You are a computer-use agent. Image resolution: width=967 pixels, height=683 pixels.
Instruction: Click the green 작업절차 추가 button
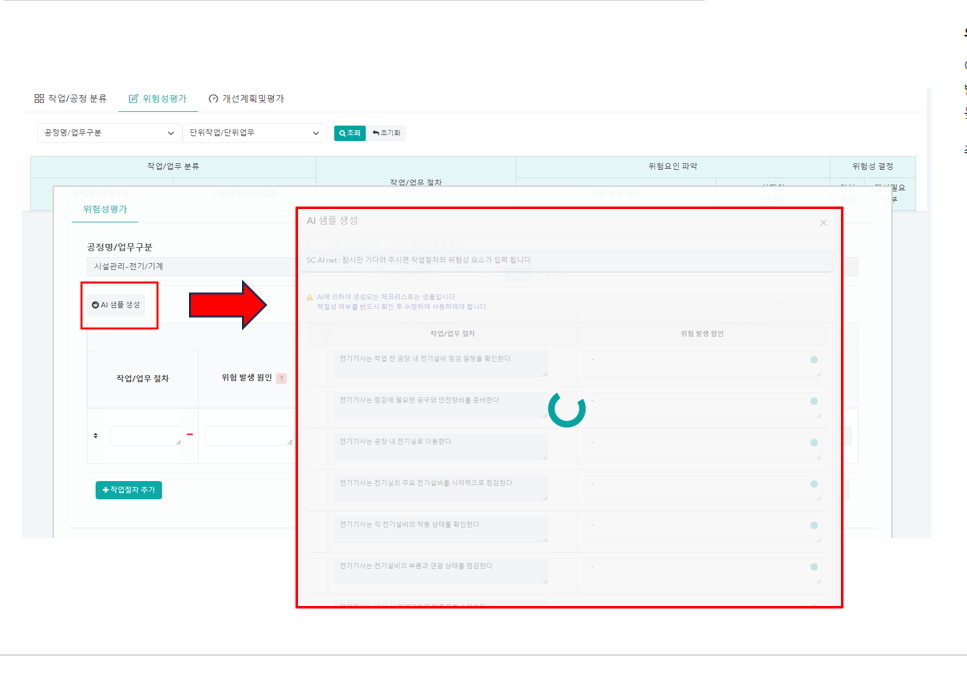tap(128, 490)
